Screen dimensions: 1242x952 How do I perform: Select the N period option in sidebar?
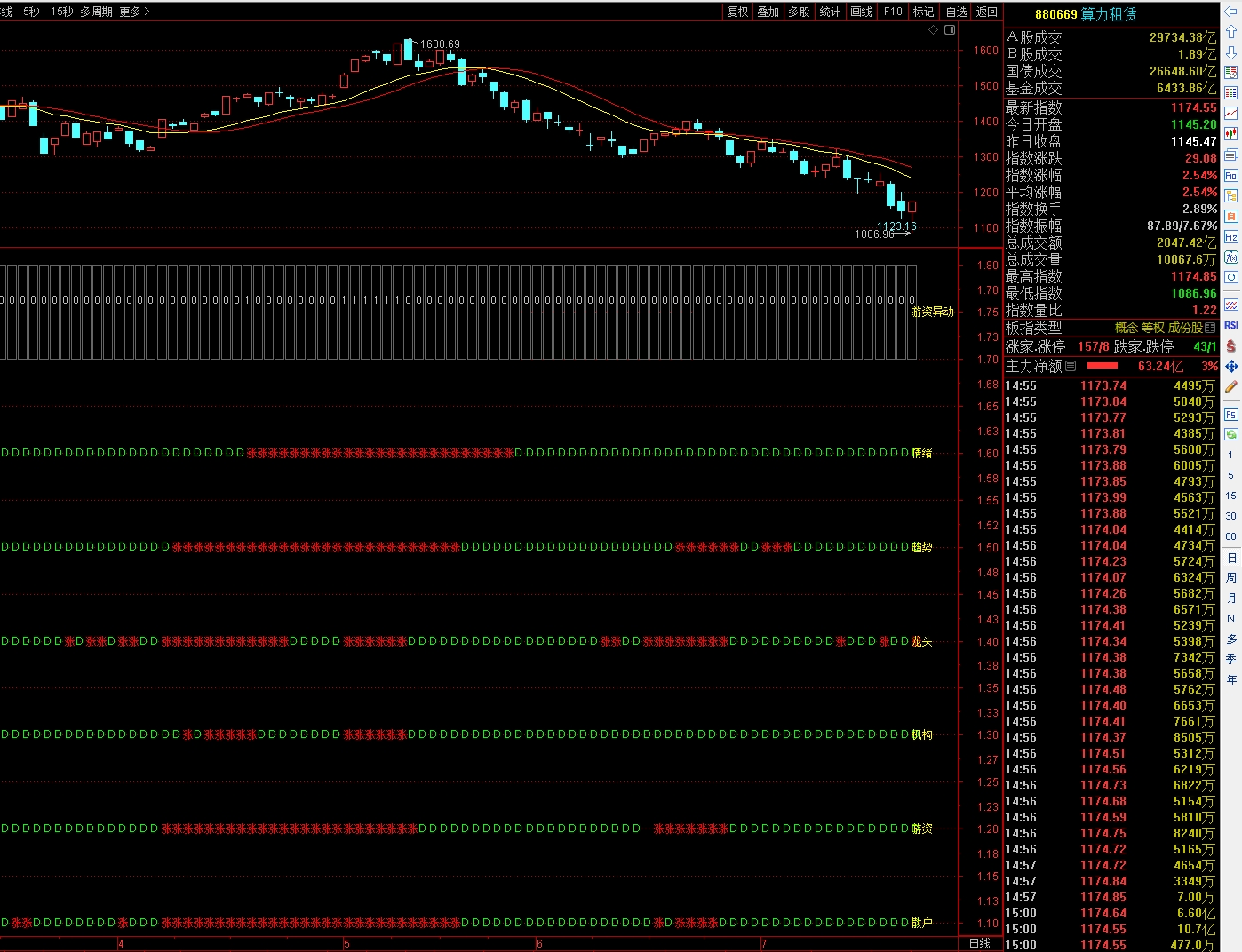(1230, 618)
